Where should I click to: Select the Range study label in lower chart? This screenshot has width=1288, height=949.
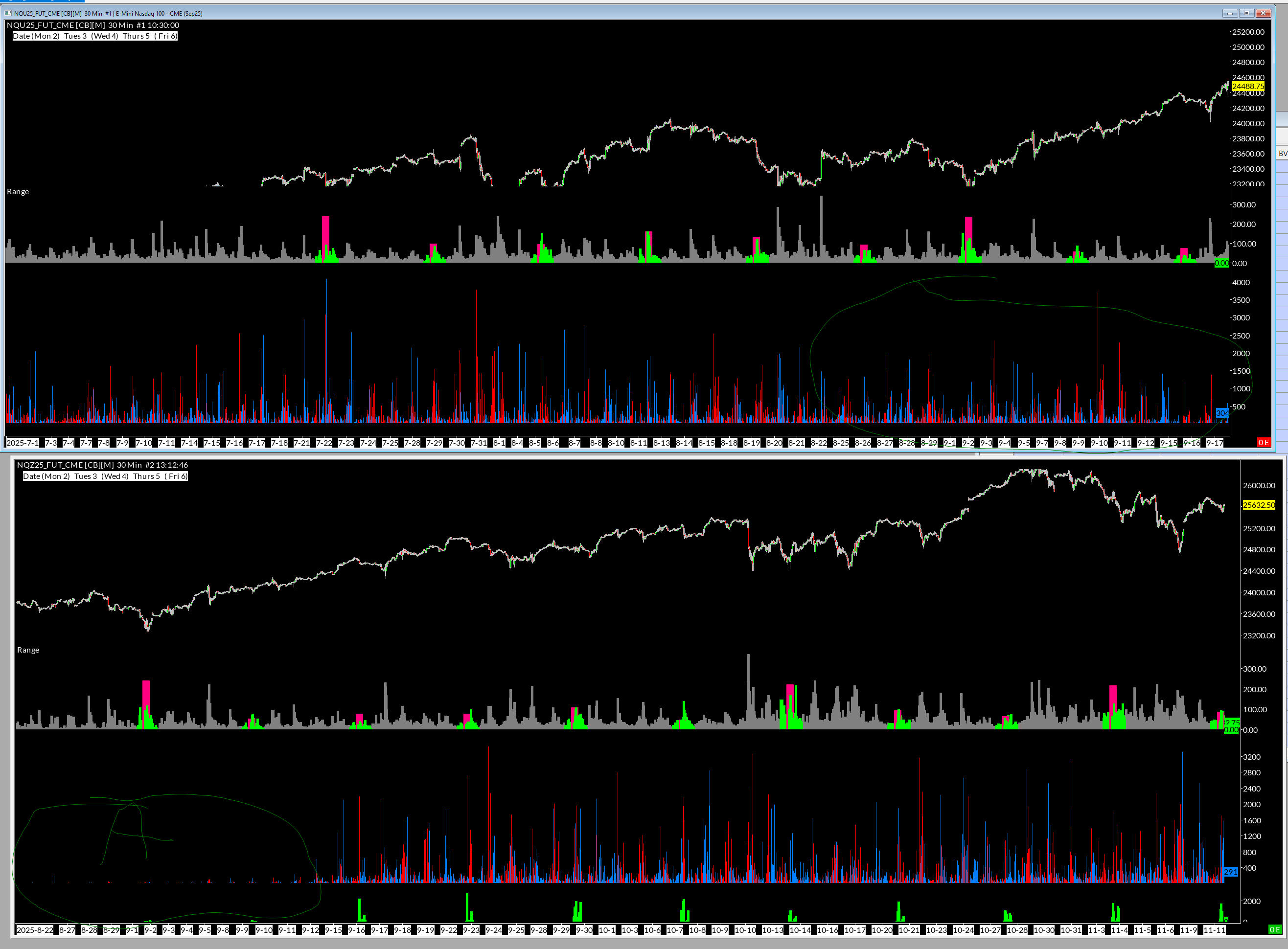(x=28, y=650)
